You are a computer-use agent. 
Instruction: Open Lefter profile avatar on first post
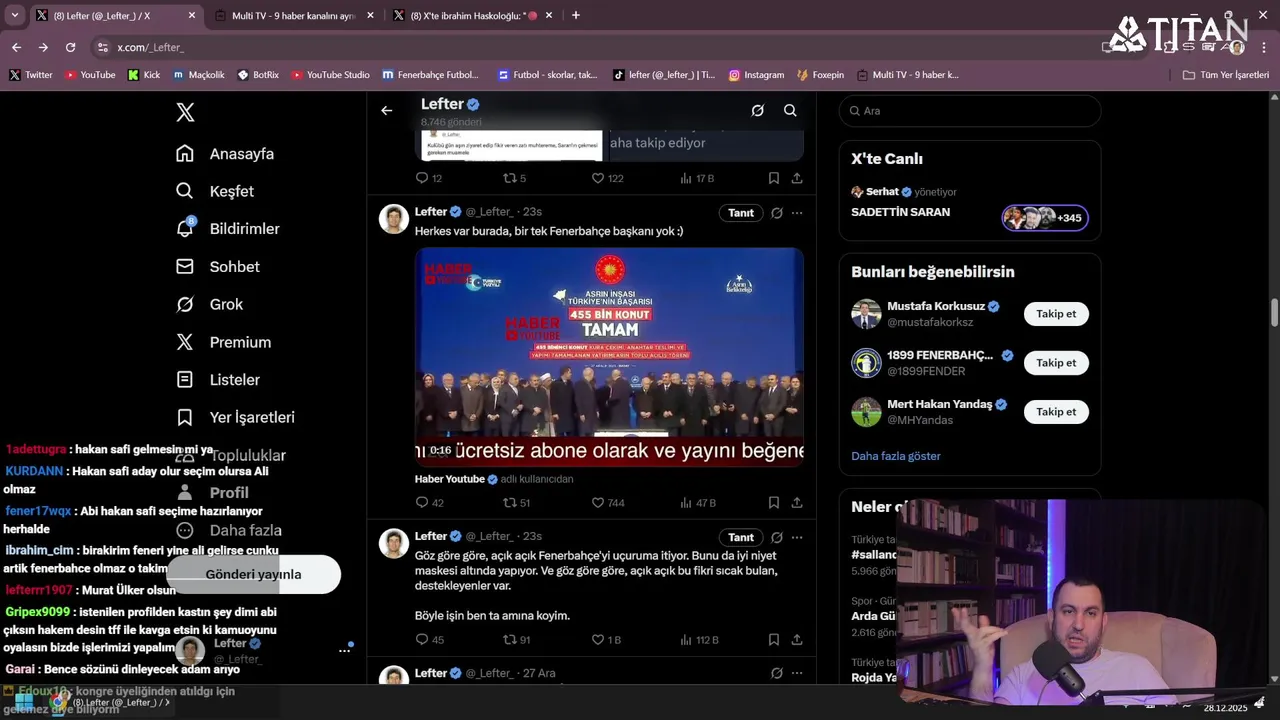(x=394, y=219)
